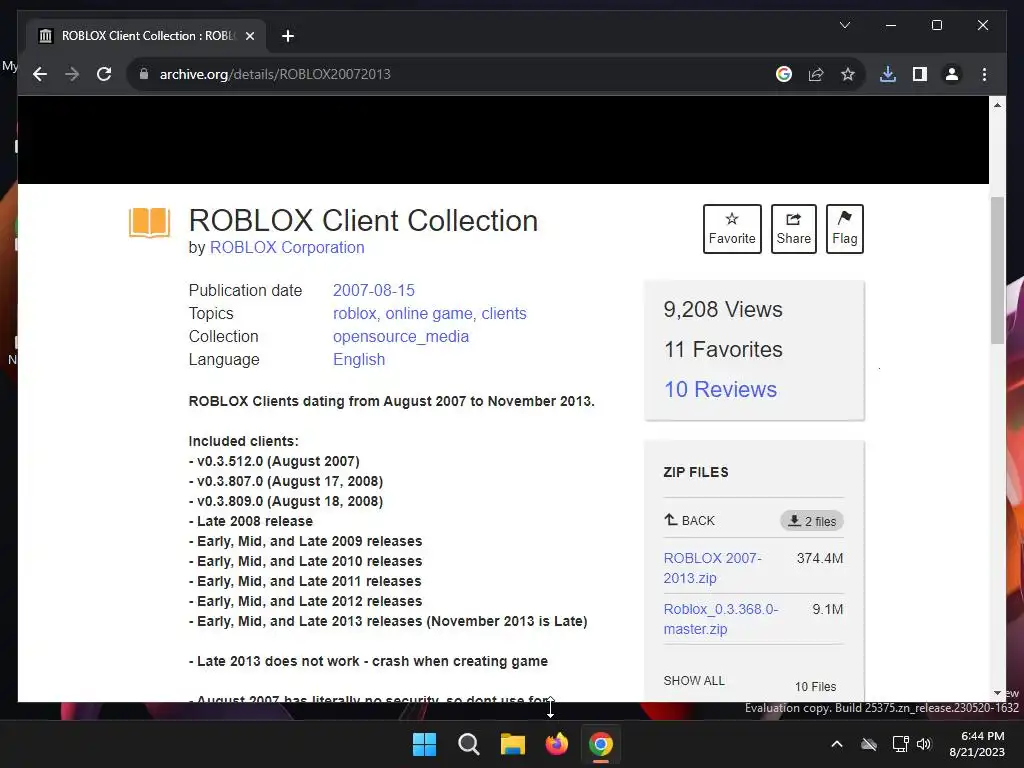The height and width of the screenshot is (768, 1024).
Task: Click the share page icon in address bar
Action: coord(816,74)
